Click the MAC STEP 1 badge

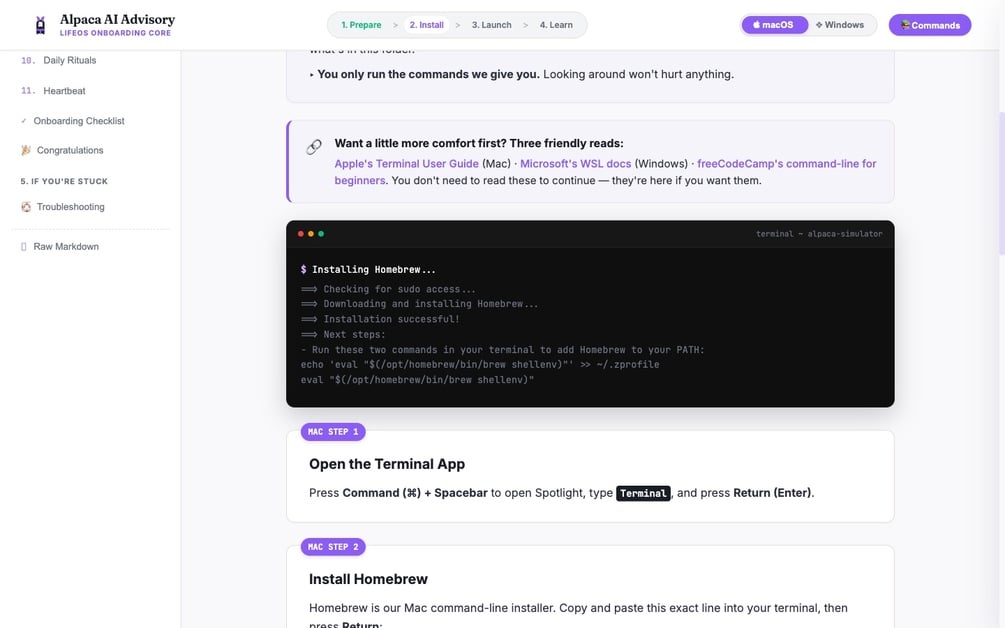pos(333,432)
